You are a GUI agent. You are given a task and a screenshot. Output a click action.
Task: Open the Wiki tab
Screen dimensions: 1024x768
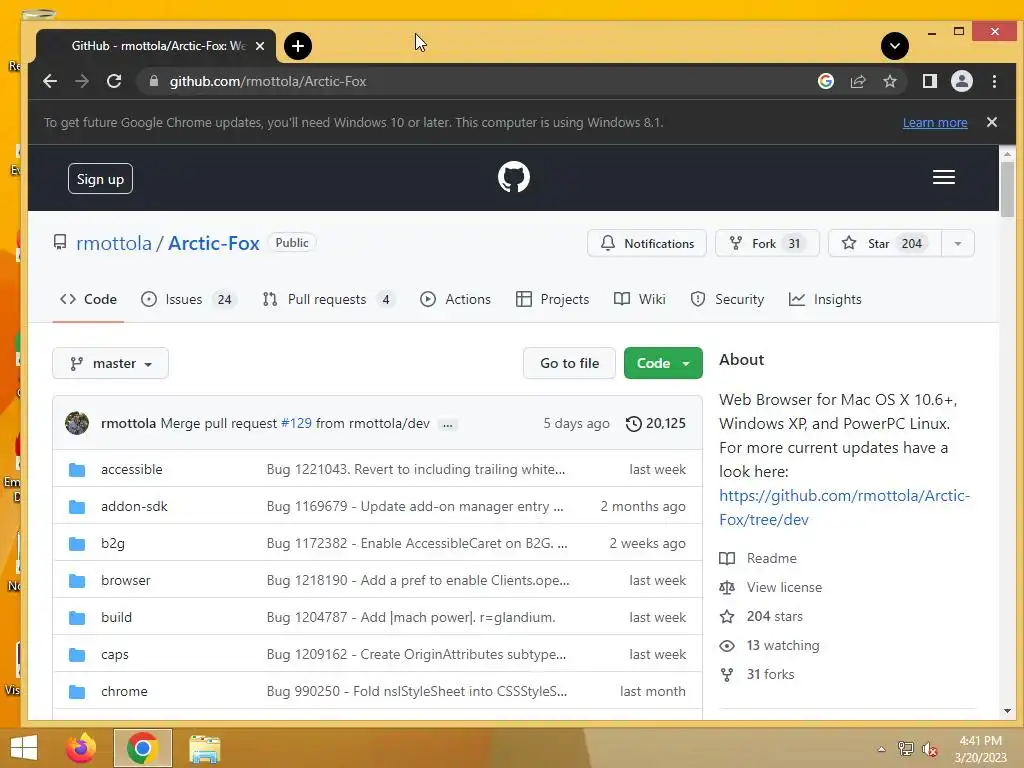(640, 299)
